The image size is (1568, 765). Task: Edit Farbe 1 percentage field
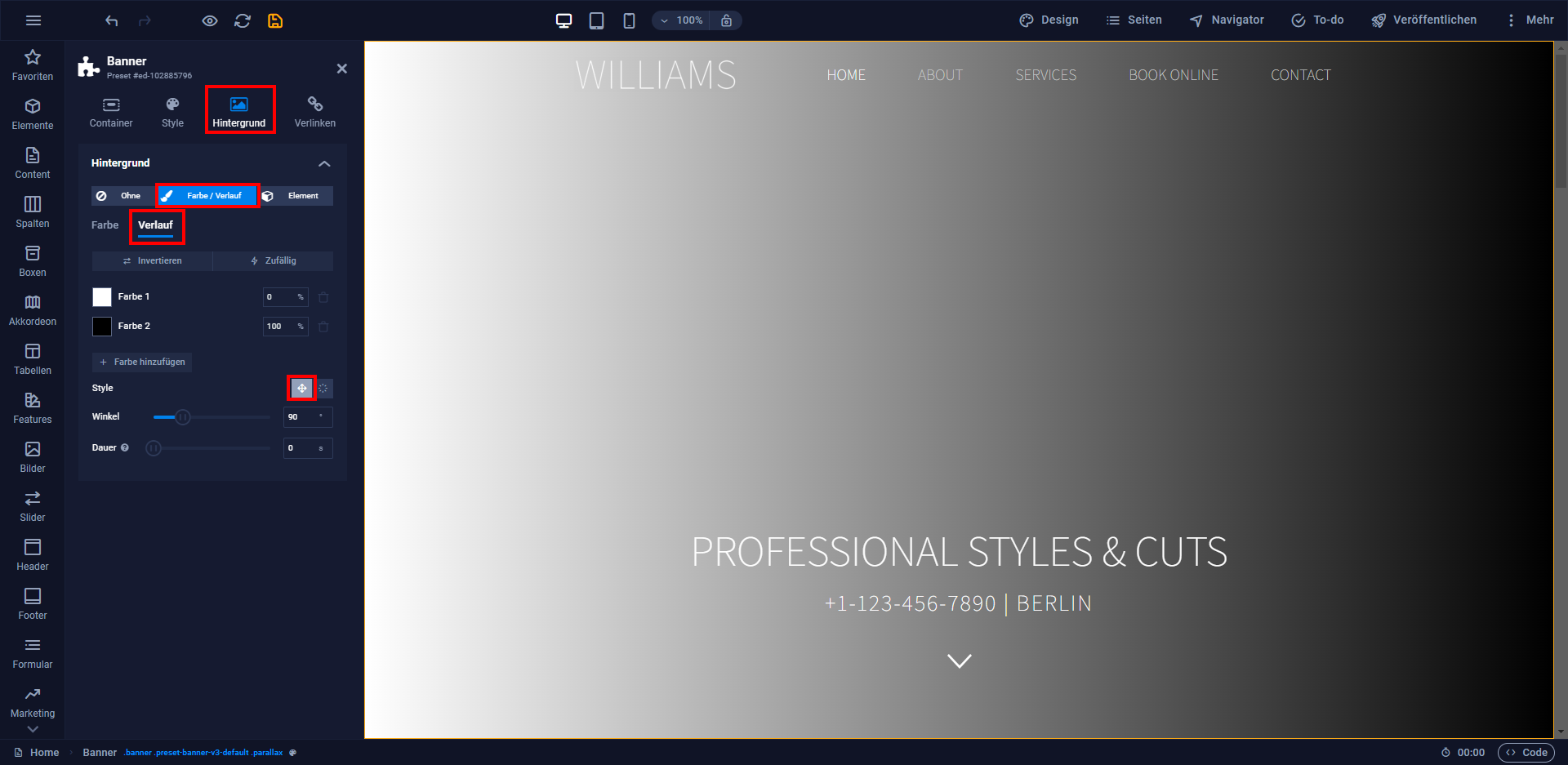coord(286,297)
